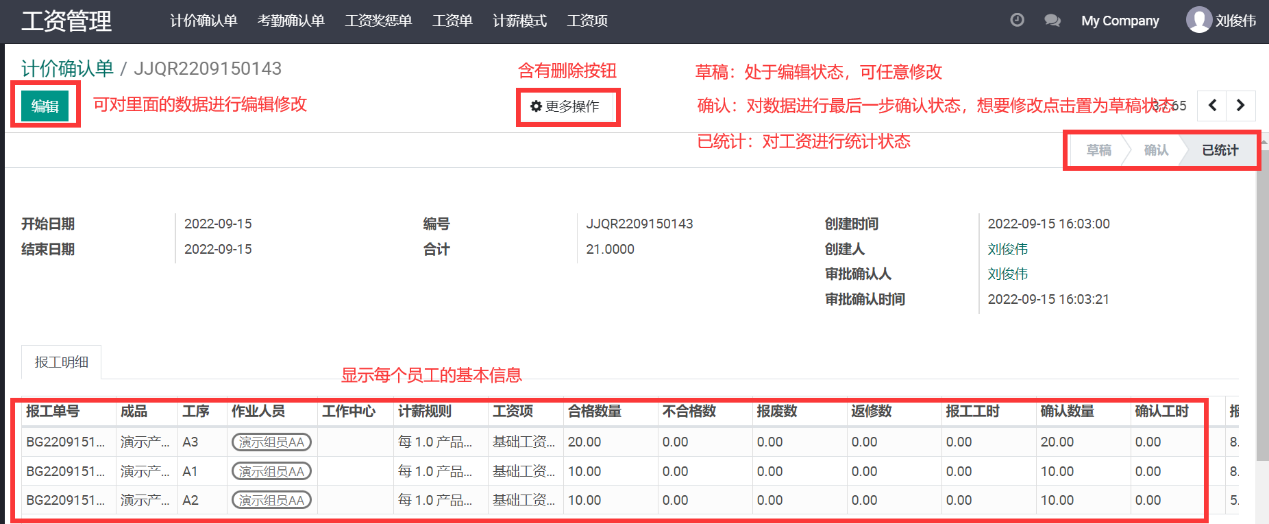Select the 报工明细 tab
Screen dimensions: 1269x524
point(61,362)
